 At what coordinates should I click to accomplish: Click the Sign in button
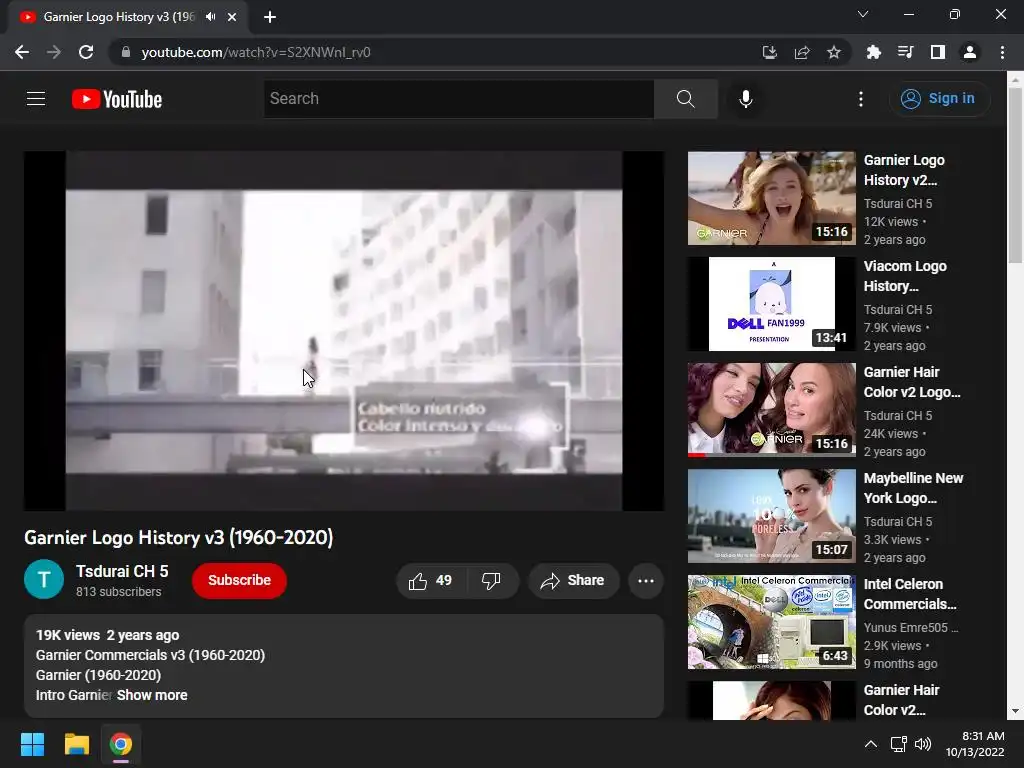click(x=938, y=99)
